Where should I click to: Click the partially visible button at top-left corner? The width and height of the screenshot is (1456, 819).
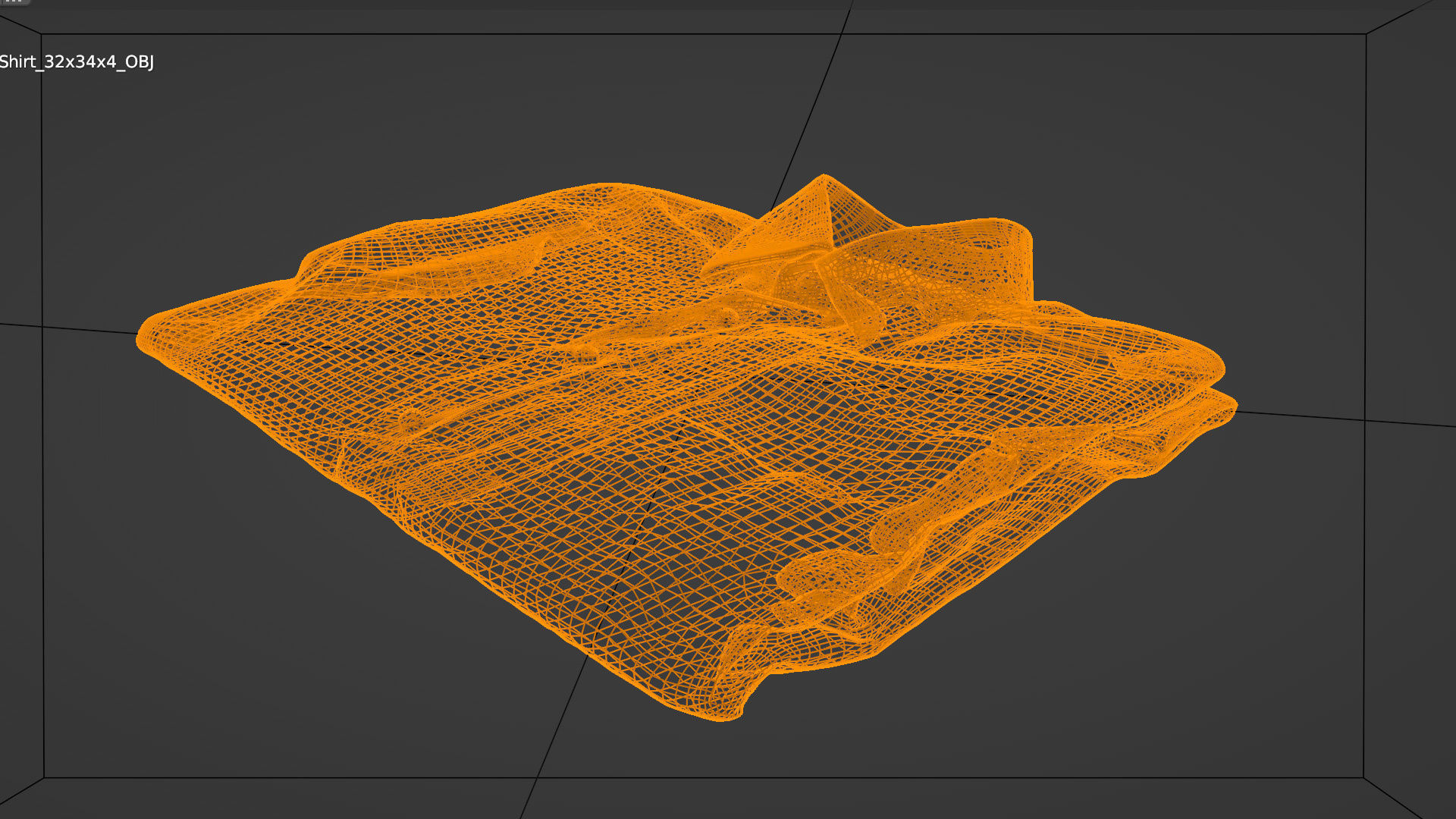click(14, 2)
